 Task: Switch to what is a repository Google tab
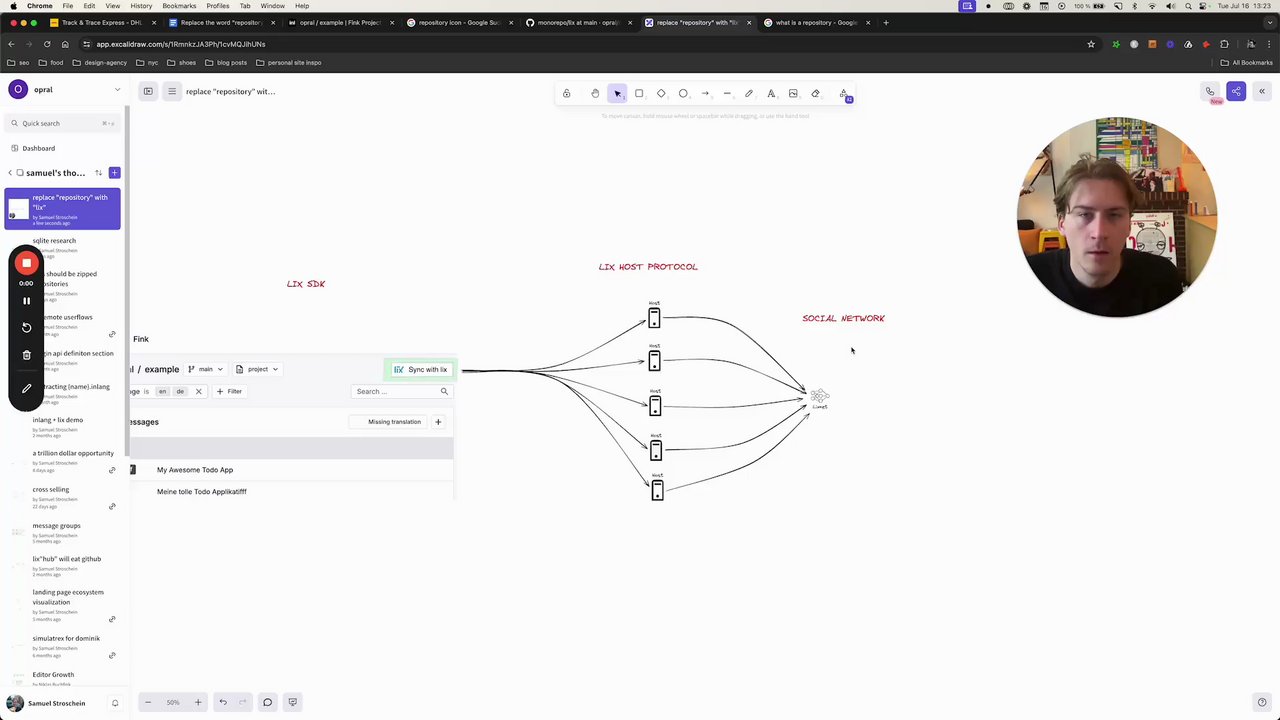tap(818, 22)
